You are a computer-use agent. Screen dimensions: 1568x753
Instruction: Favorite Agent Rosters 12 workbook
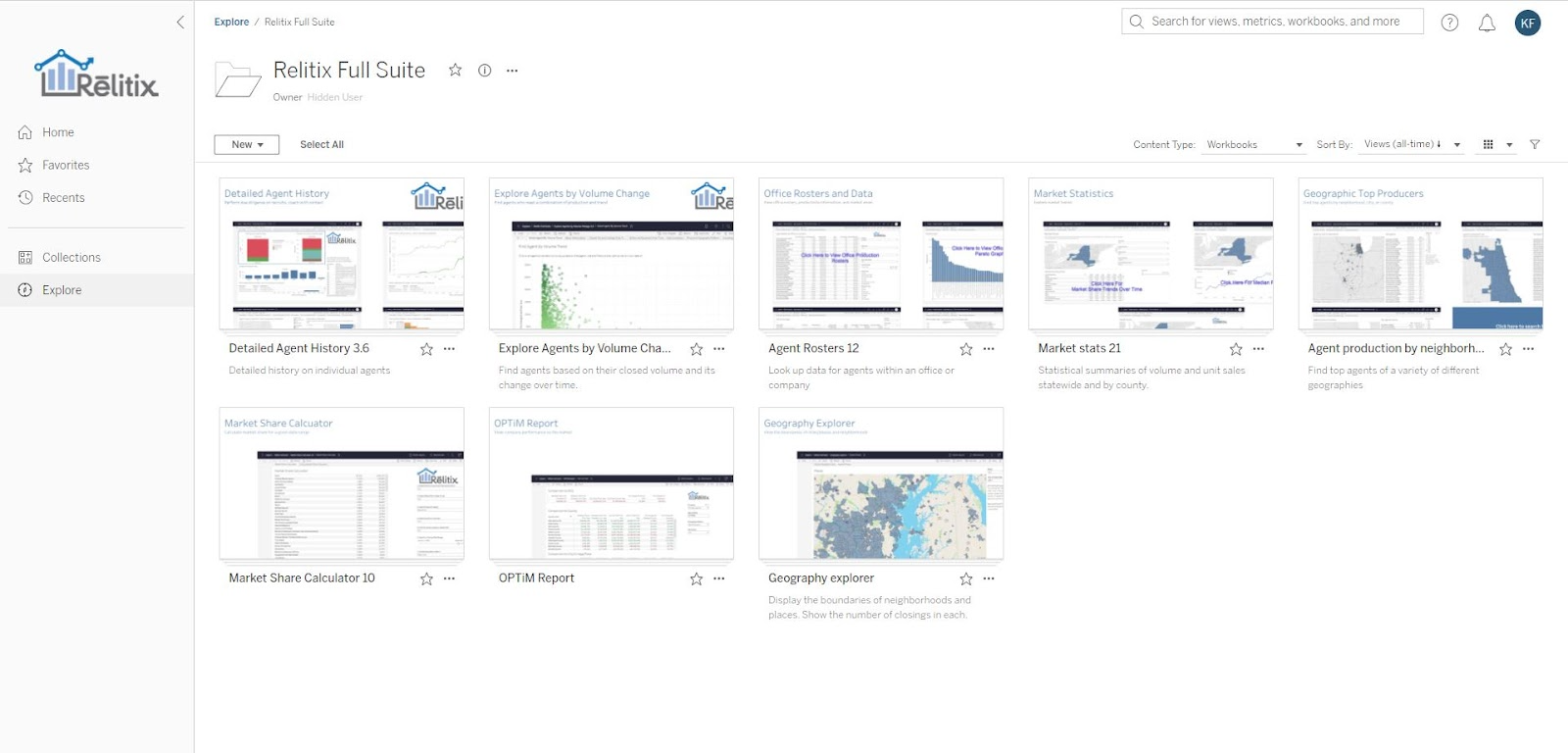pos(965,349)
